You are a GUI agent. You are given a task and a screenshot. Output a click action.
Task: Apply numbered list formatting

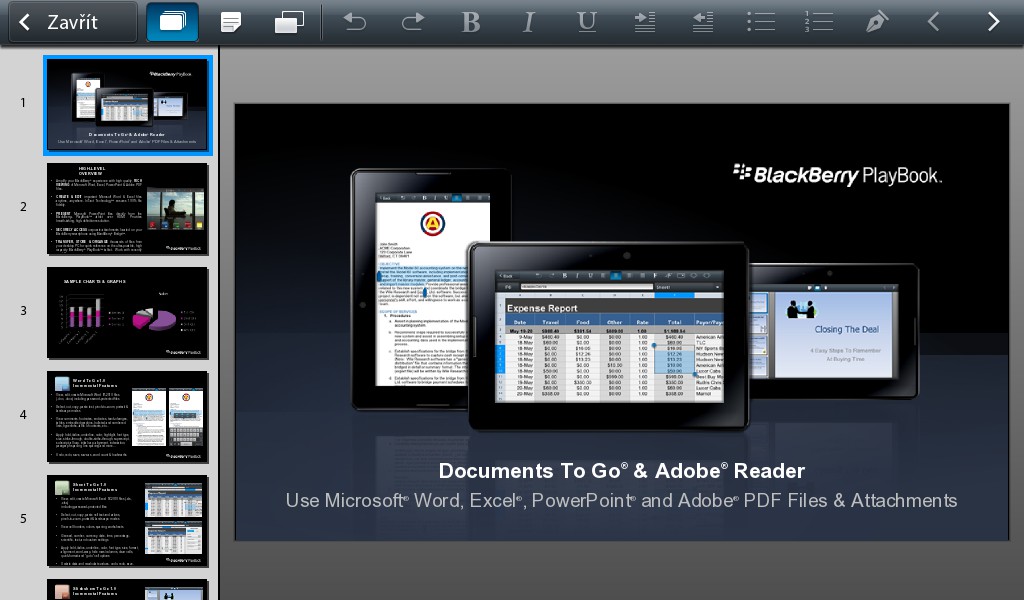pyautogui.click(x=818, y=22)
